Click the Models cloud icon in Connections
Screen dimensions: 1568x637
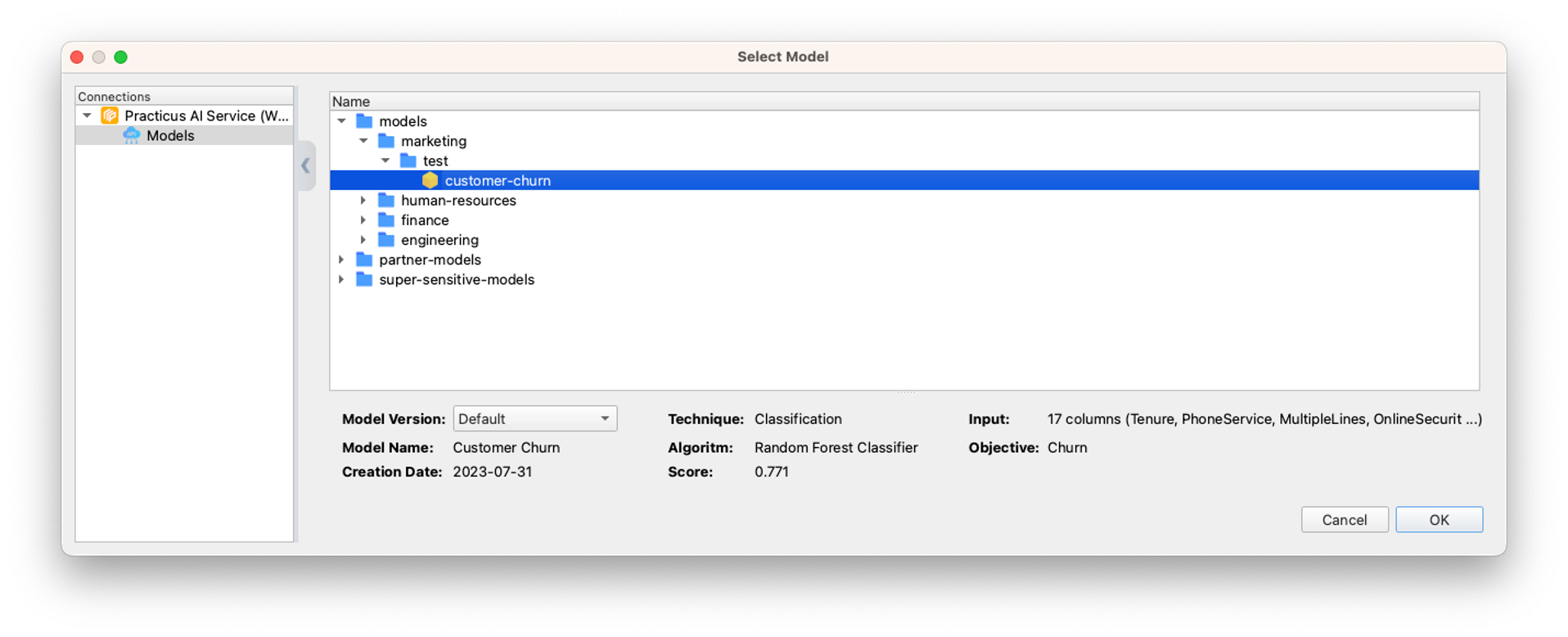click(x=131, y=136)
